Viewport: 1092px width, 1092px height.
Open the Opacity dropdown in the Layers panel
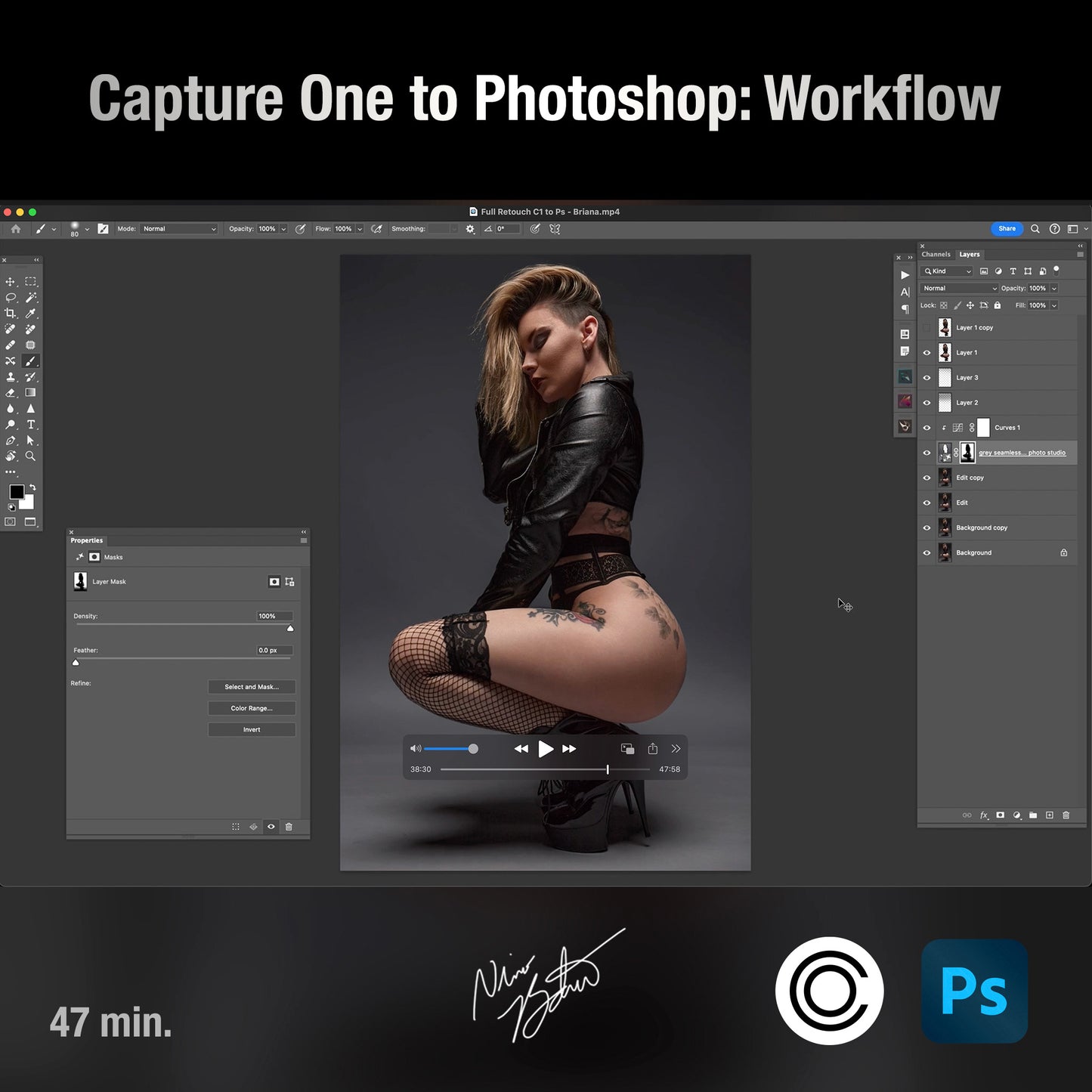click(1054, 289)
